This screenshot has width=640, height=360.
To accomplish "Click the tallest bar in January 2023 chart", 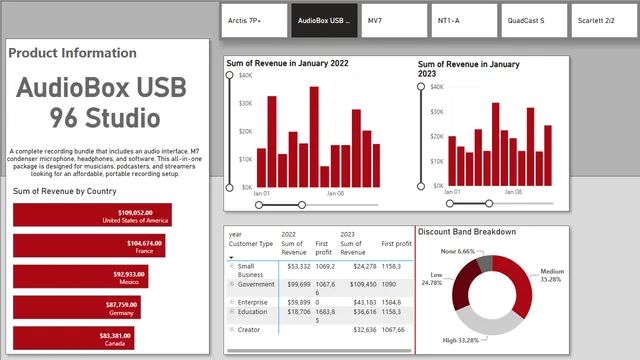I will coord(496,144).
